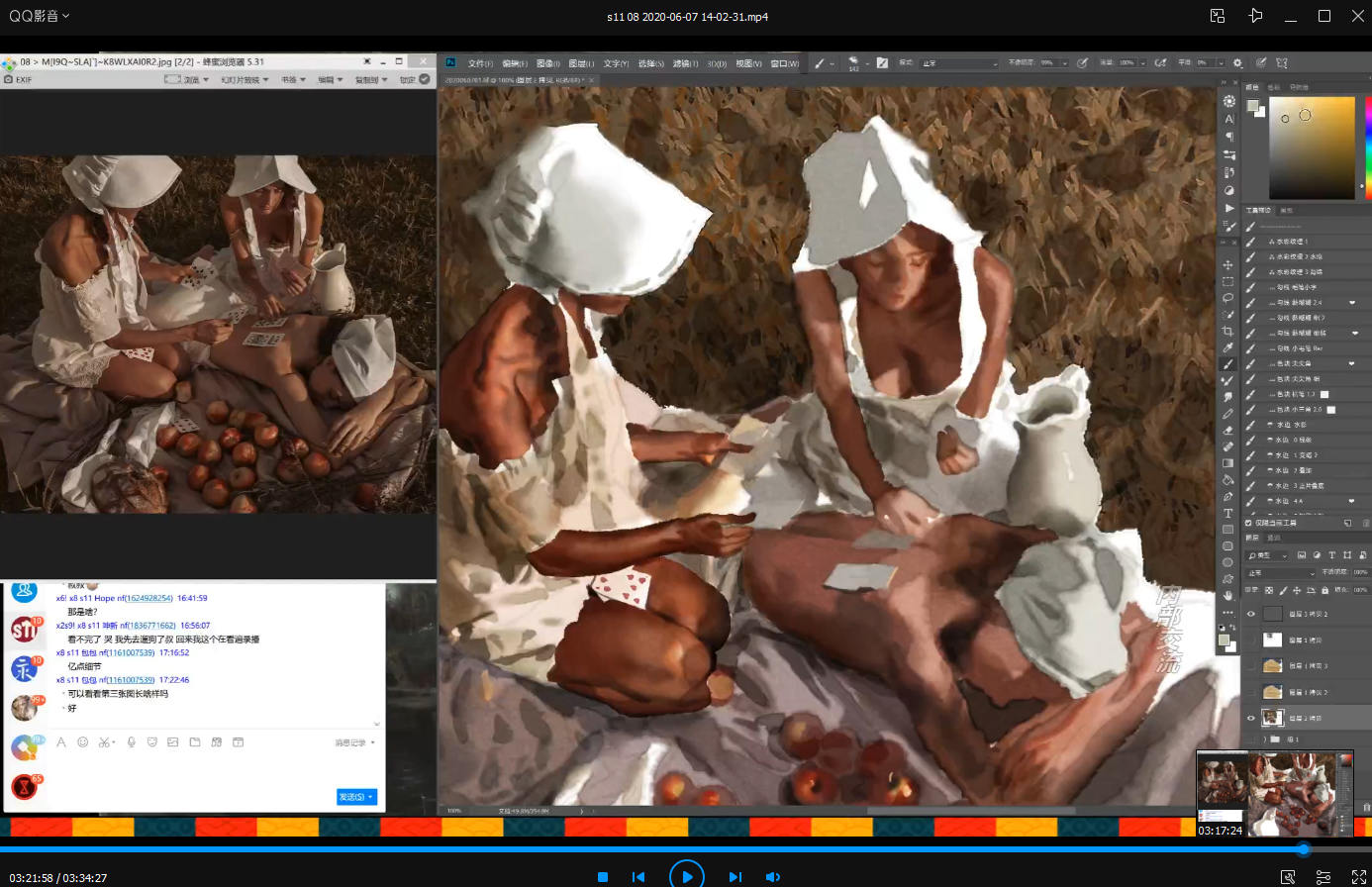Open the 文件 menu in Photoshop

pos(479,63)
